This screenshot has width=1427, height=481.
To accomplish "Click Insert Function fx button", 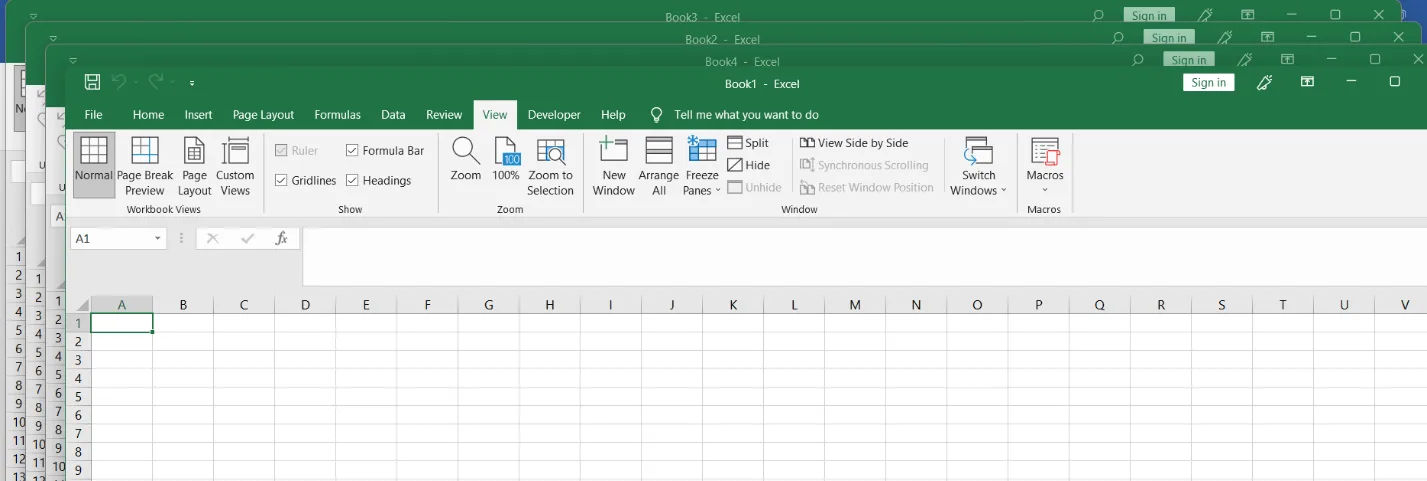I will click(282, 238).
